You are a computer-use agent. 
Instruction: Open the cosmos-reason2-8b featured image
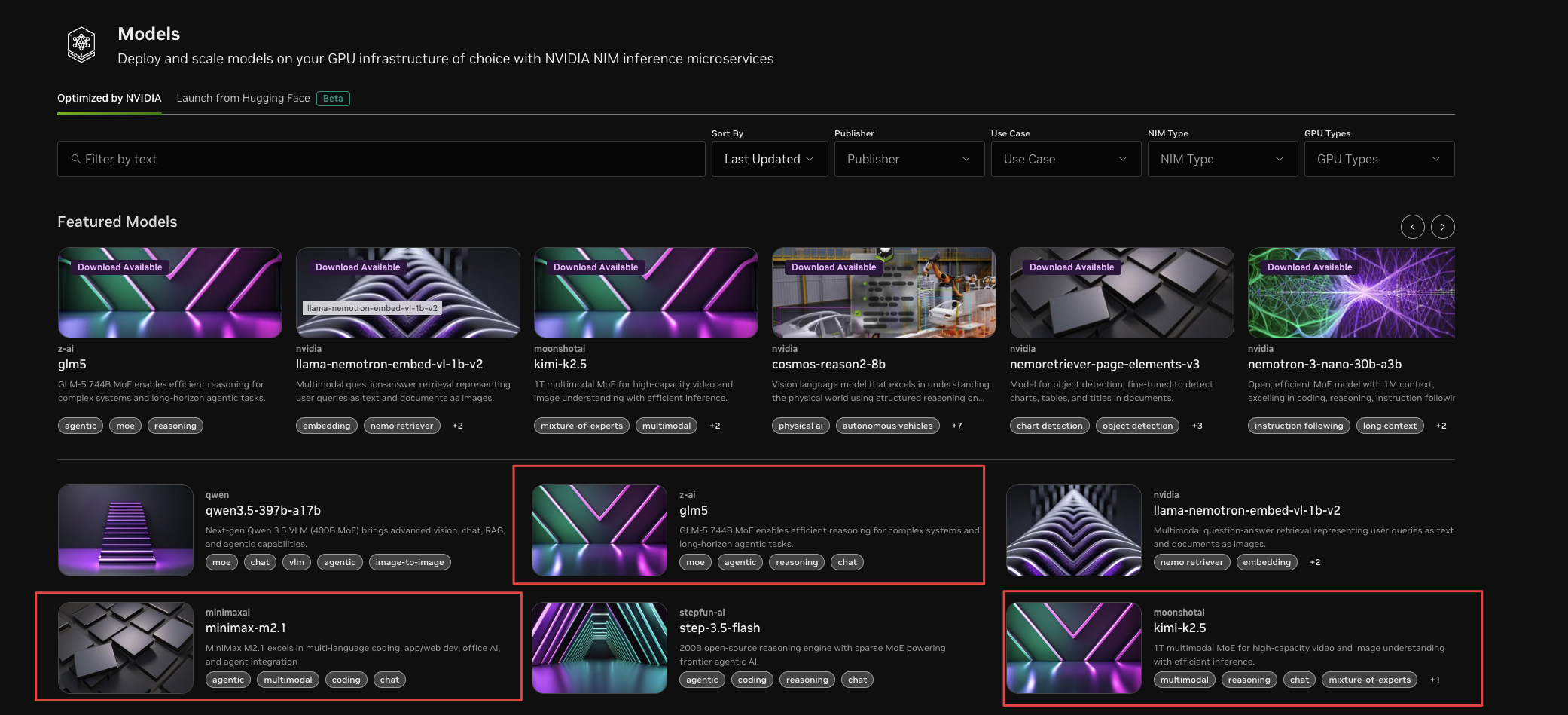tap(883, 292)
